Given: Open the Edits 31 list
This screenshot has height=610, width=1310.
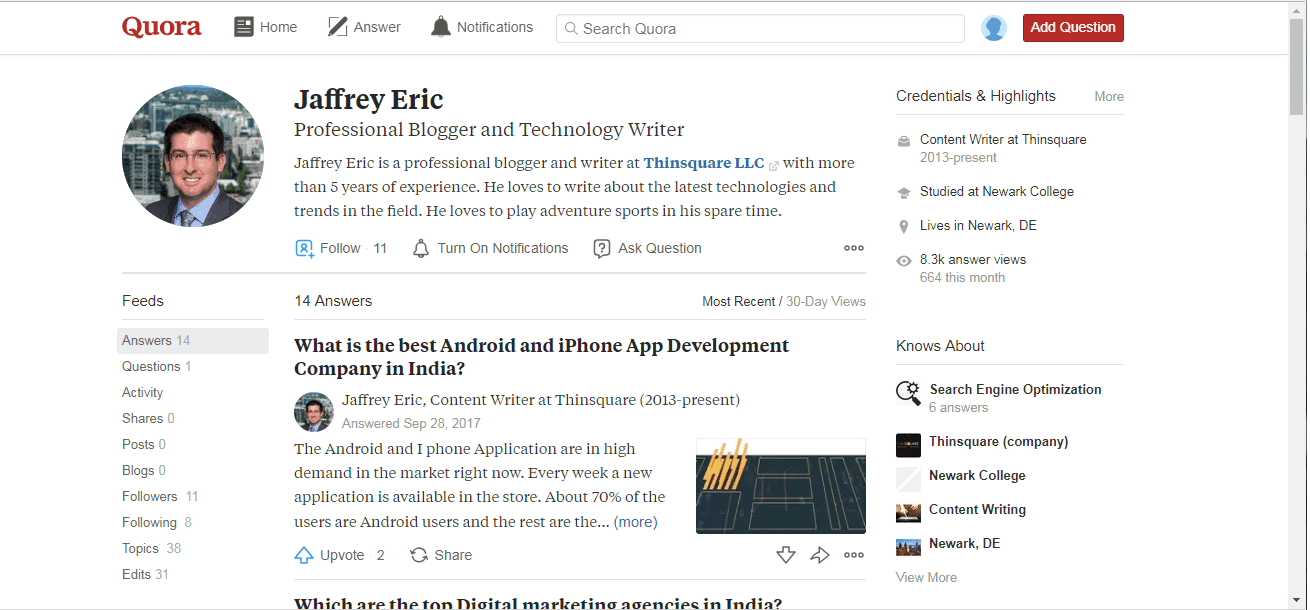Looking at the screenshot, I should click(145, 575).
